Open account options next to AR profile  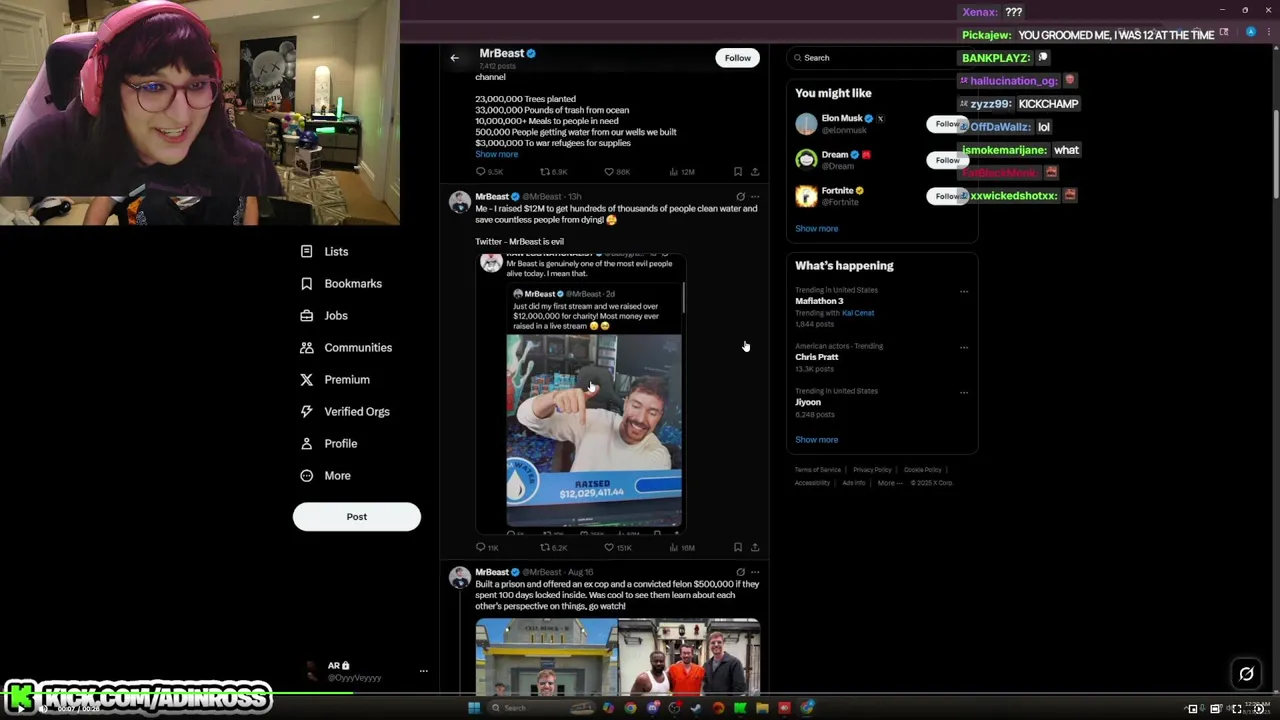423,671
